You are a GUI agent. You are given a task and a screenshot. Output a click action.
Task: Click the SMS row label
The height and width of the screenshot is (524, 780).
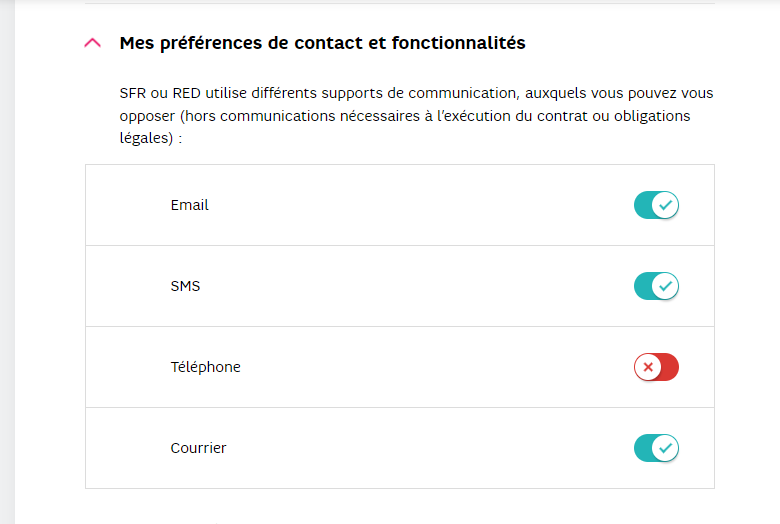click(185, 286)
